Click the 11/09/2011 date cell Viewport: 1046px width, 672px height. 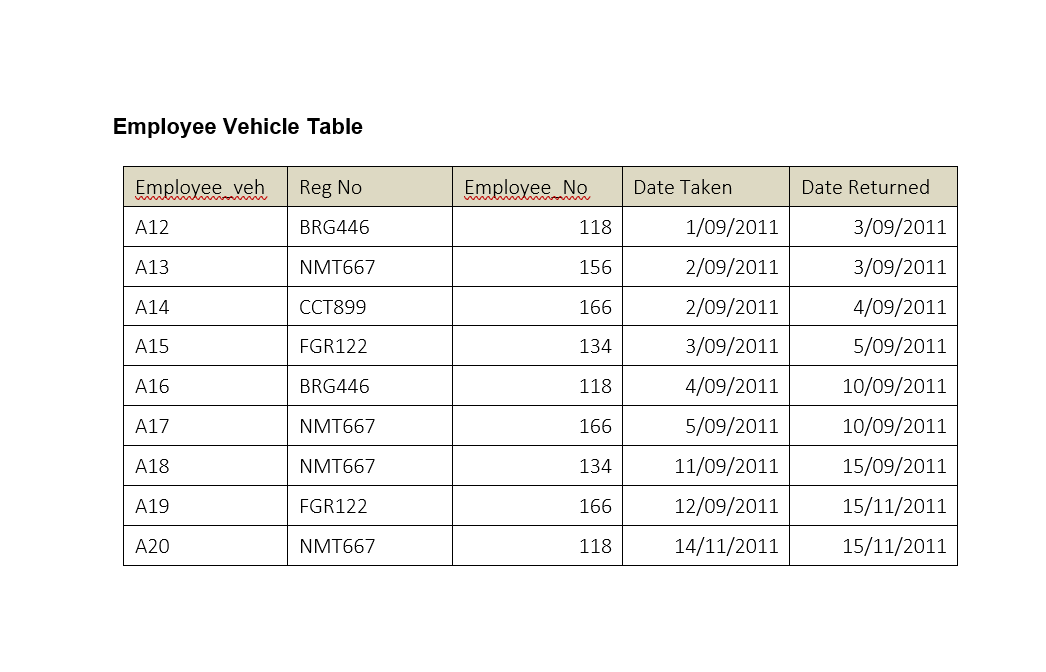pyautogui.click(x=706, y=466)
